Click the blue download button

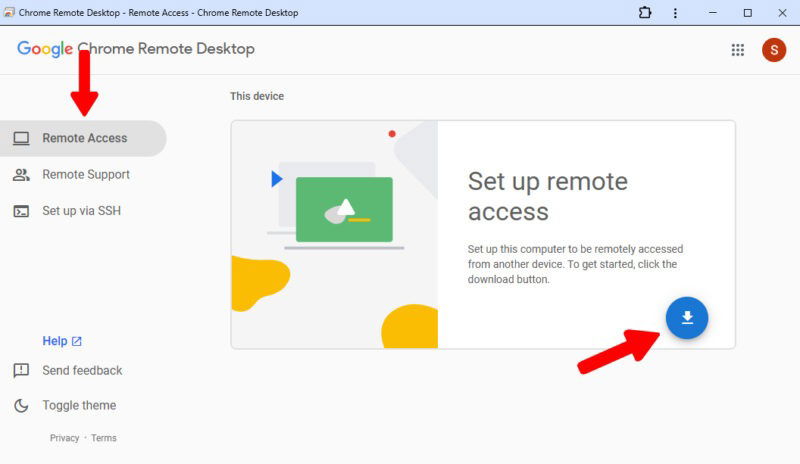click(687, 318)
